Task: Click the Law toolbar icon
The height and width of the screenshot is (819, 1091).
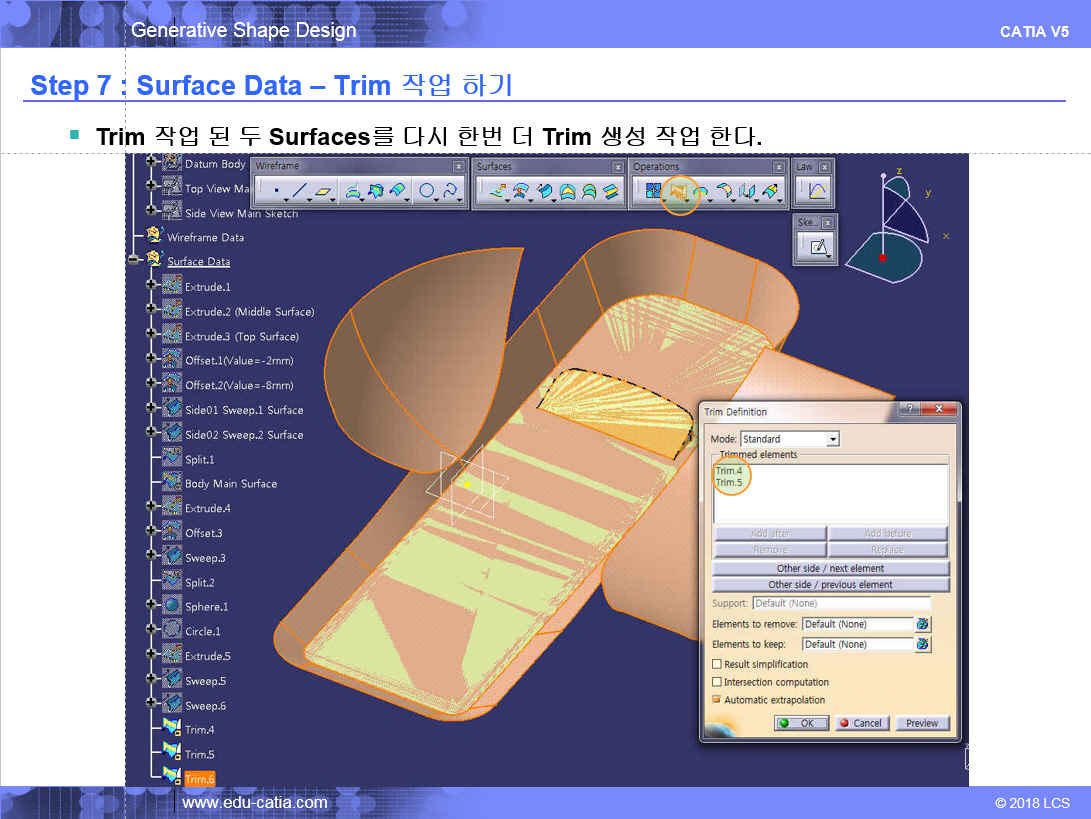Action: [x=818, y=190]
